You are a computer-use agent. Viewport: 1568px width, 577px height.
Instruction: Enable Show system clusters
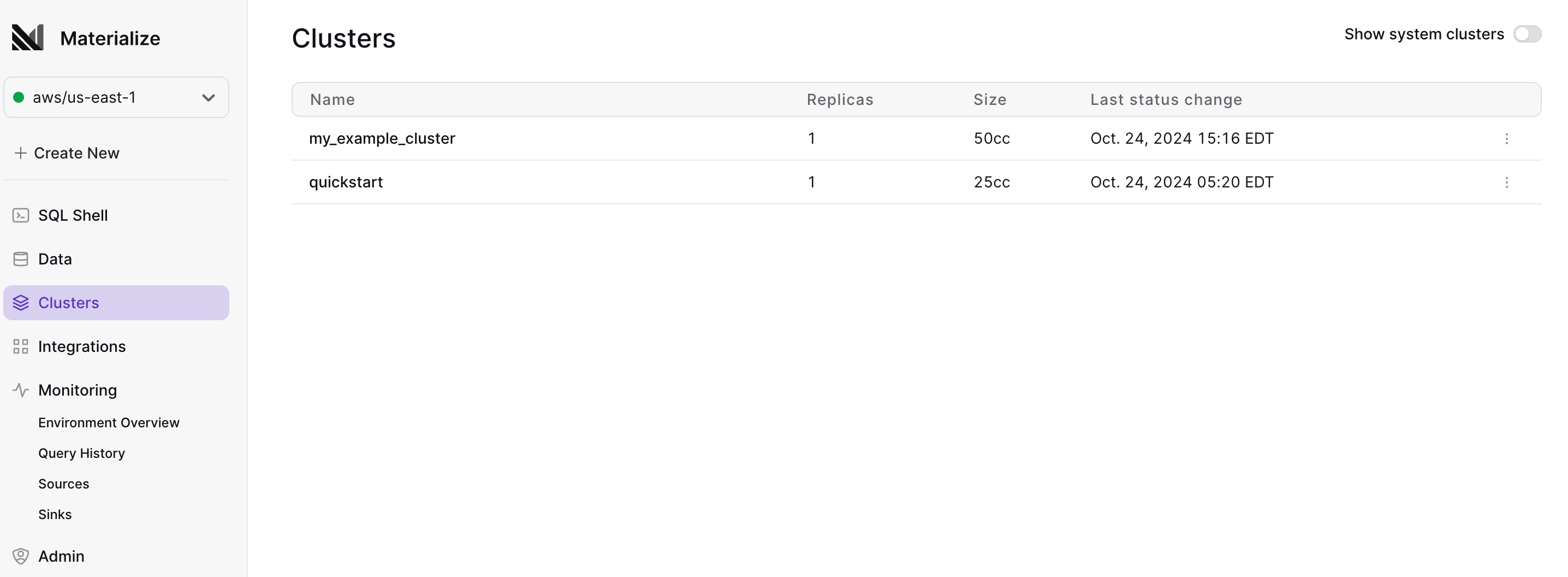click(1528, 34)
